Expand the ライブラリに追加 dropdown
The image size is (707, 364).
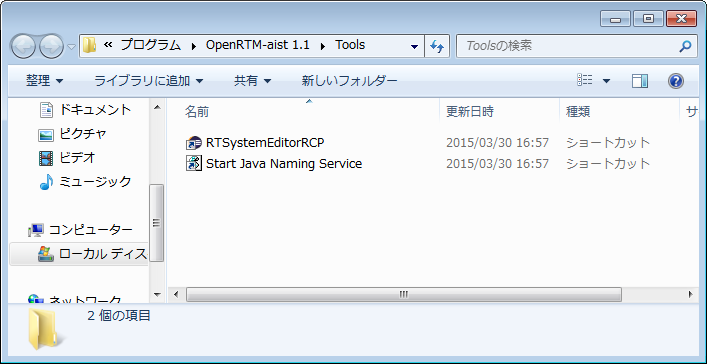[148, 81]
